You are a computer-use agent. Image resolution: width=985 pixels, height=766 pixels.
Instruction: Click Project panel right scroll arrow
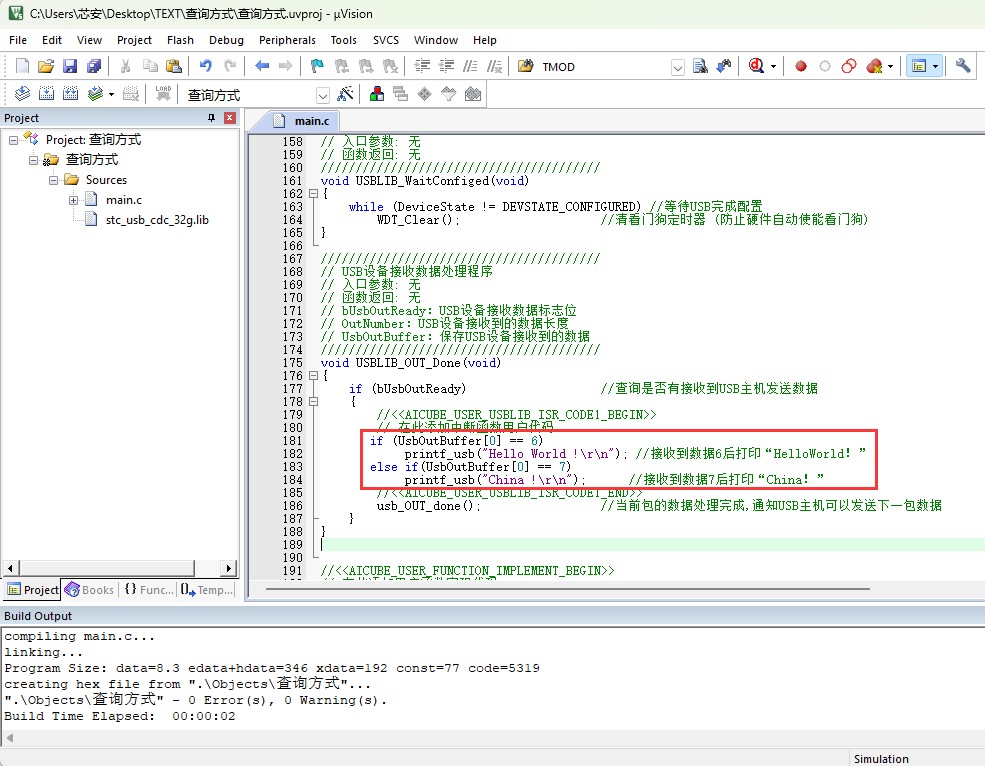click(x=229, y=568)
